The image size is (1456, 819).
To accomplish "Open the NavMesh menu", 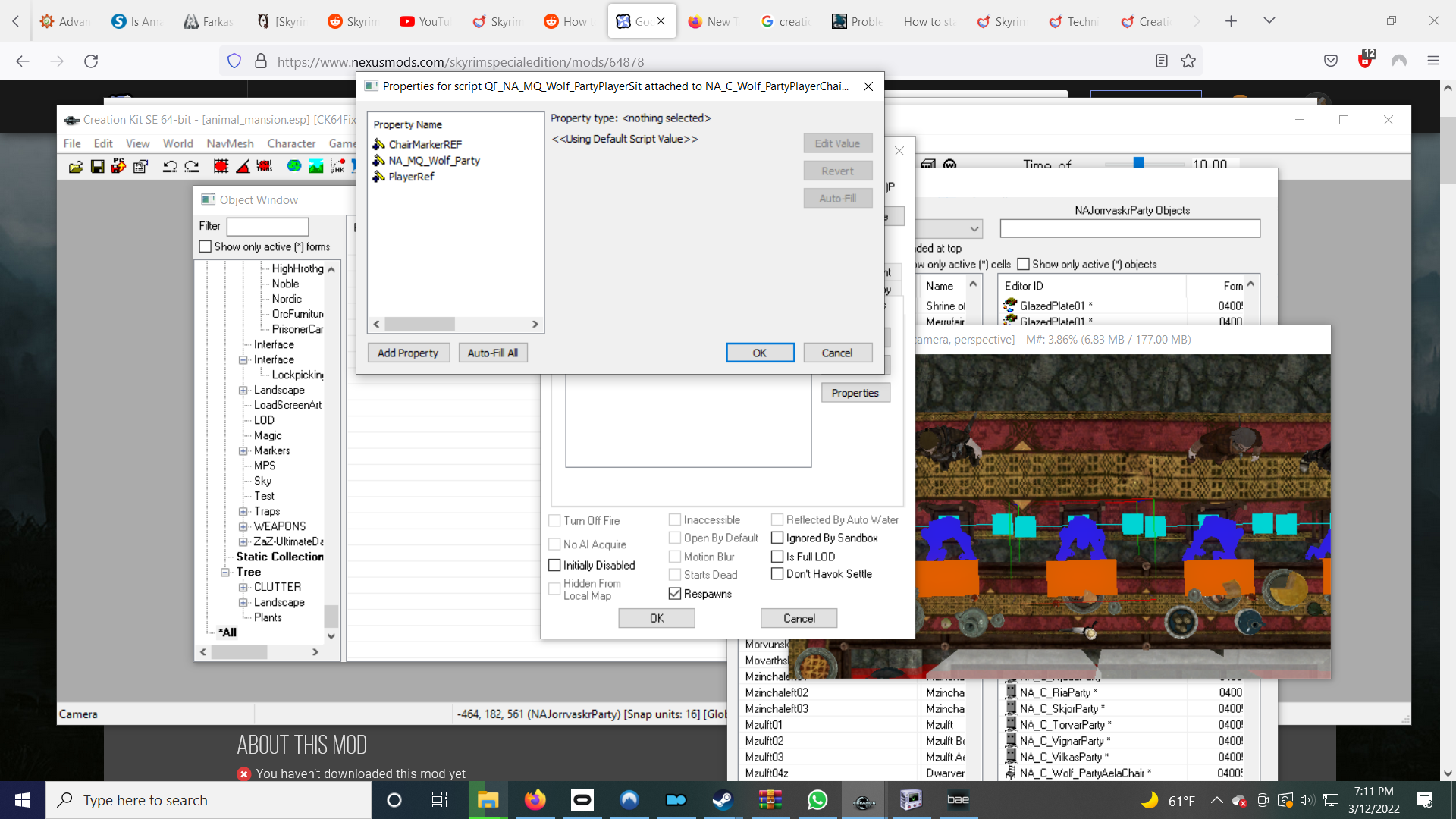I will [x=230, y=143].
